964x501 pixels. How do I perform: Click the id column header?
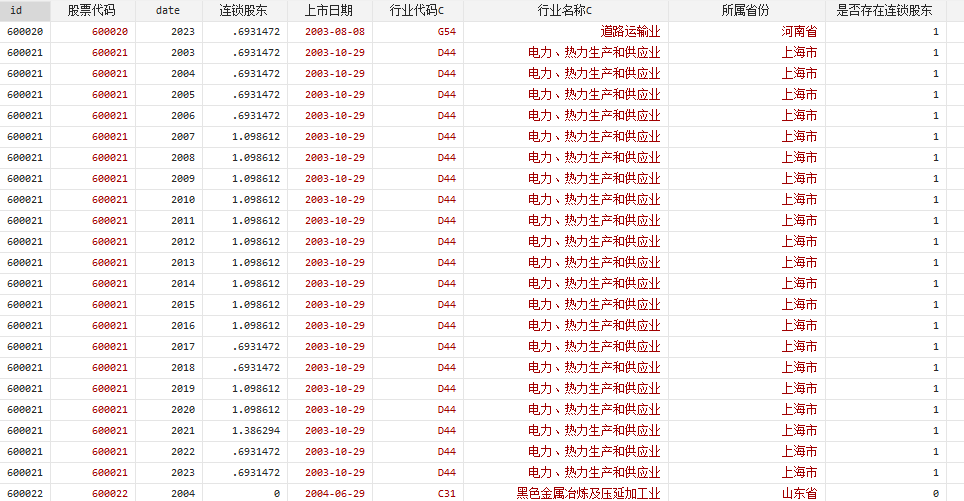(16, 10)
